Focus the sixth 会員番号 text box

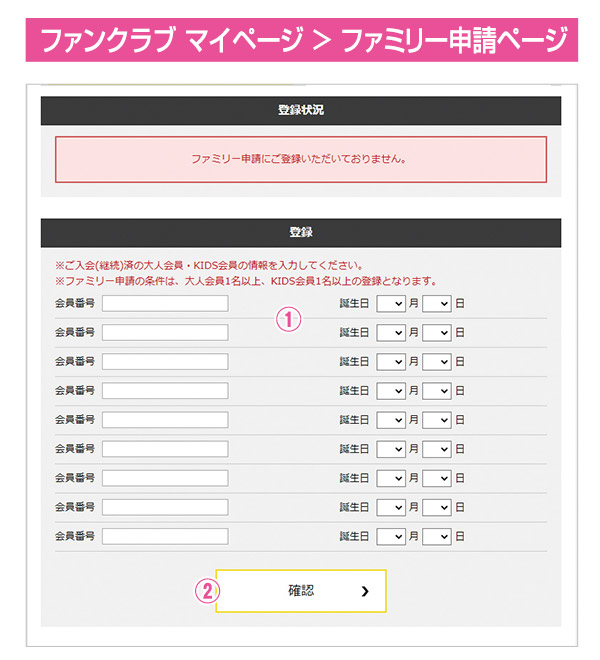pyautogui.click(x=165, y=449)
